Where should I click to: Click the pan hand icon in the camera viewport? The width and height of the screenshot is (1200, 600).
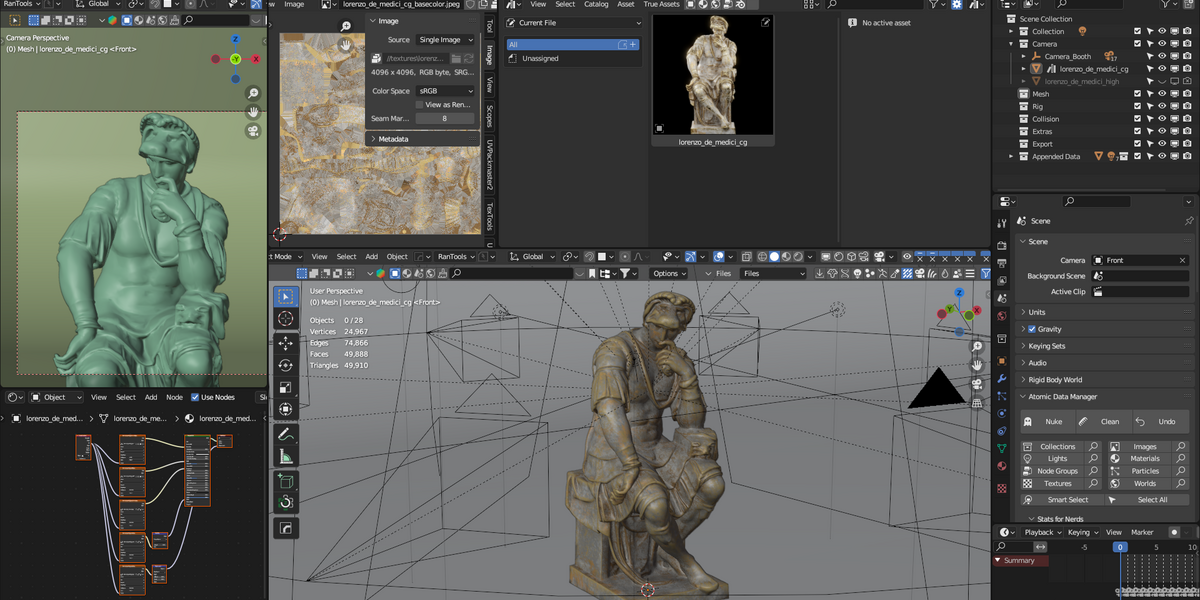click(x=254, y=112)
